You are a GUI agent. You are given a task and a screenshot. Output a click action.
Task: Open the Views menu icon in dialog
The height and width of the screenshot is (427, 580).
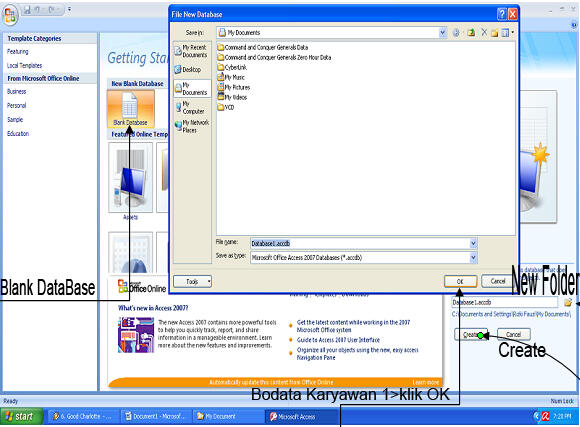505,33
